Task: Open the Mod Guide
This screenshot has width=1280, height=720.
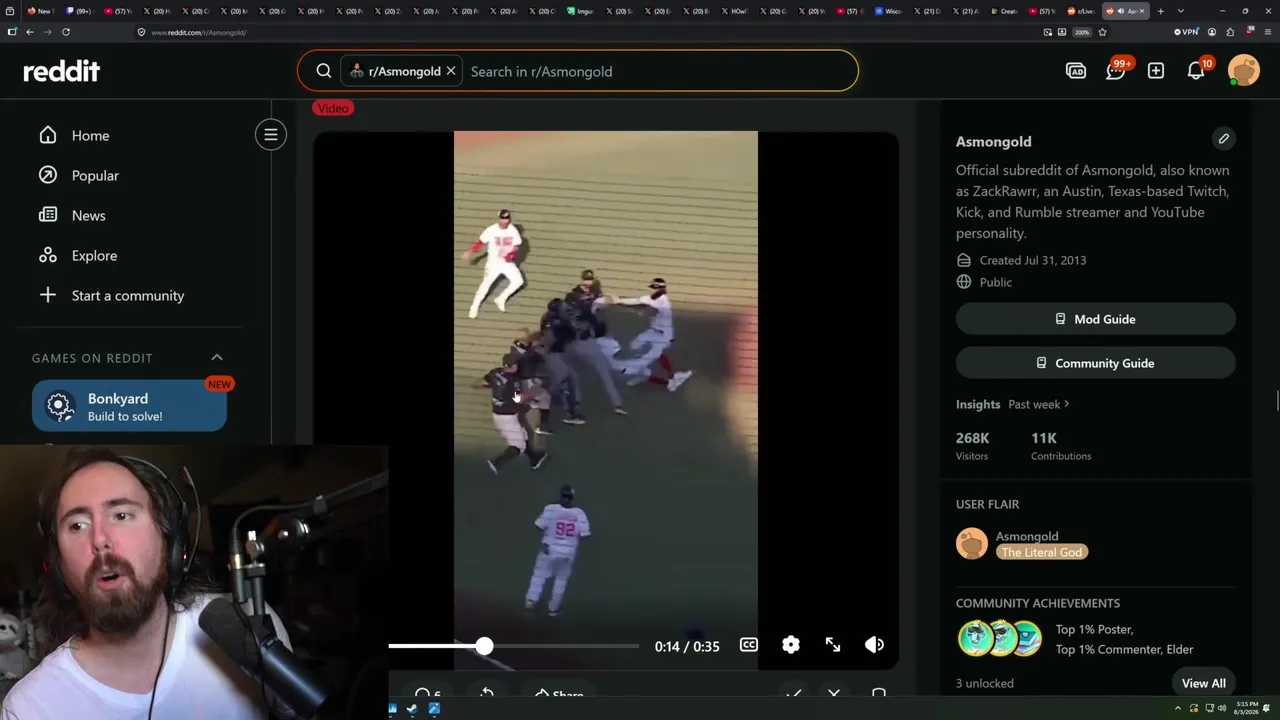Action: tap(1096, 319)
